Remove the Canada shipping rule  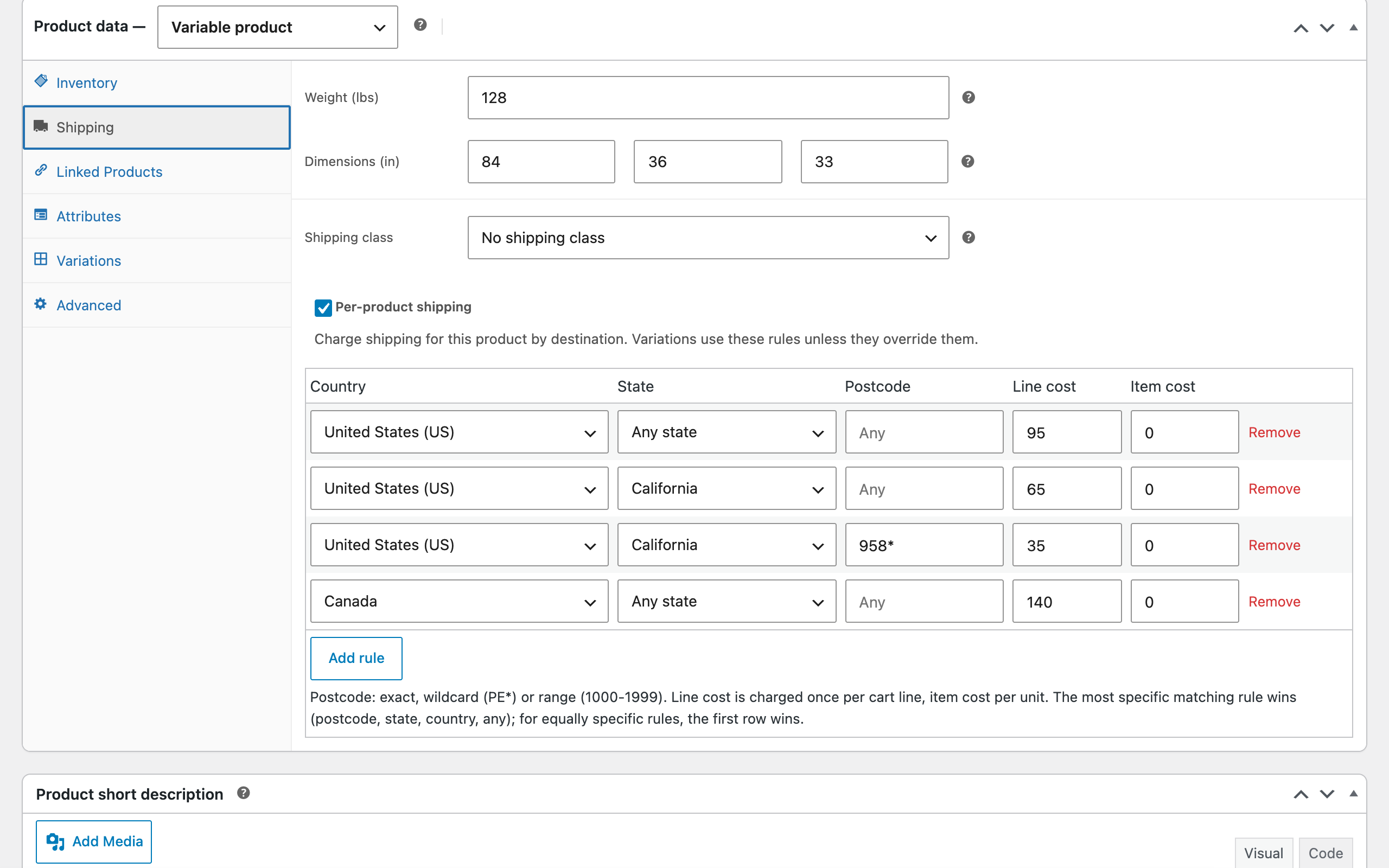click(x=1274, y=602)
